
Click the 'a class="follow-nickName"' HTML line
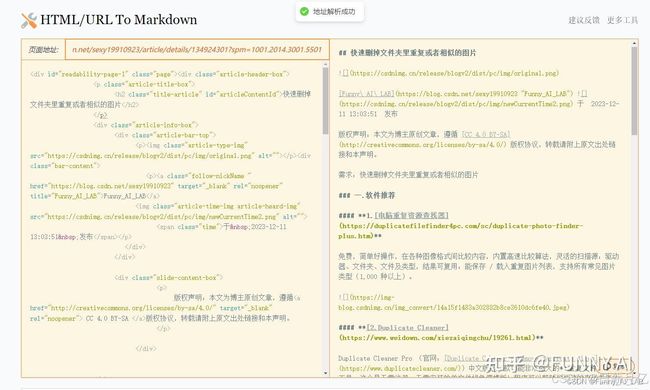199,176
